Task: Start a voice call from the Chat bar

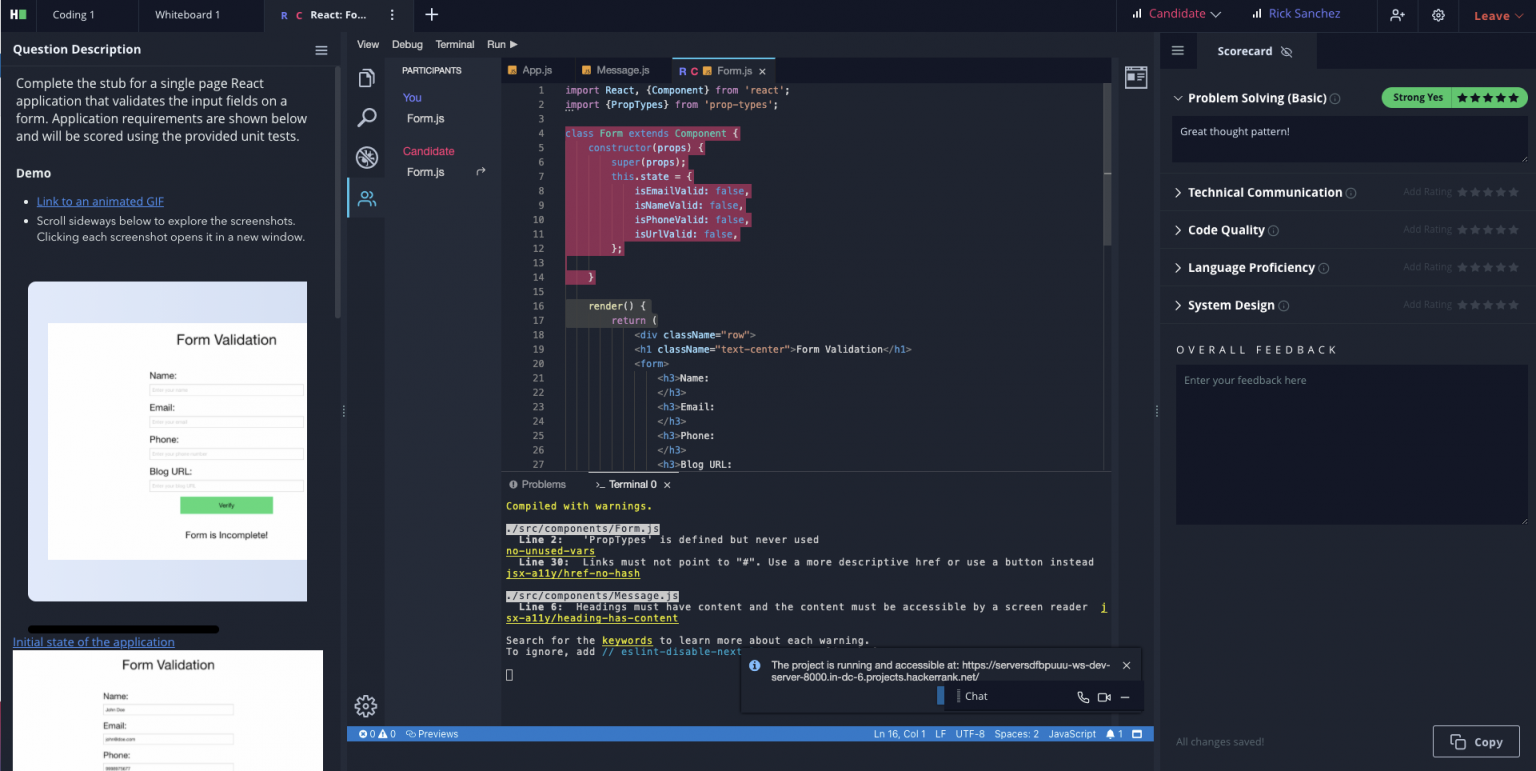Action: (x=1083, y=697)
